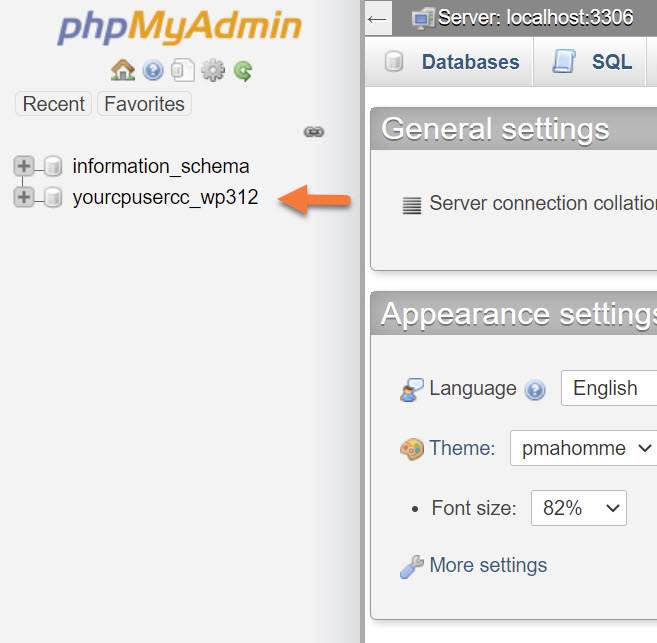Viewport: 657px width, 643px height.
Task: Click the chain link icon in sidebar
Action: click(314, 131)
